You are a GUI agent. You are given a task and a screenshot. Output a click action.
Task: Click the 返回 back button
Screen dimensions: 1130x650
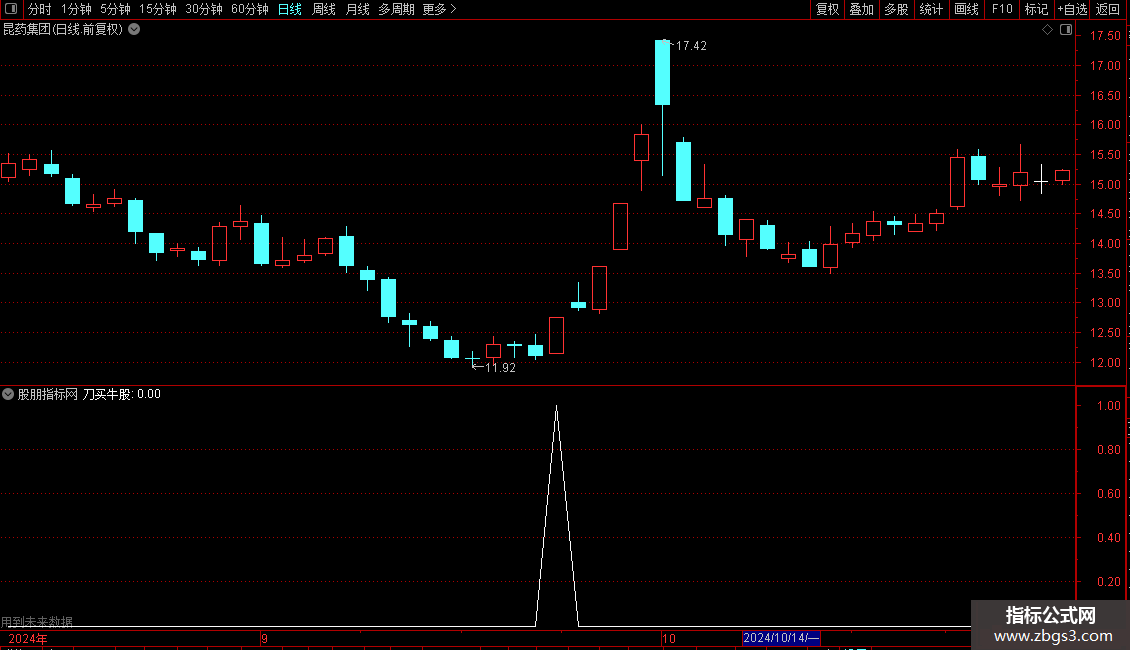pos(1108,9)
